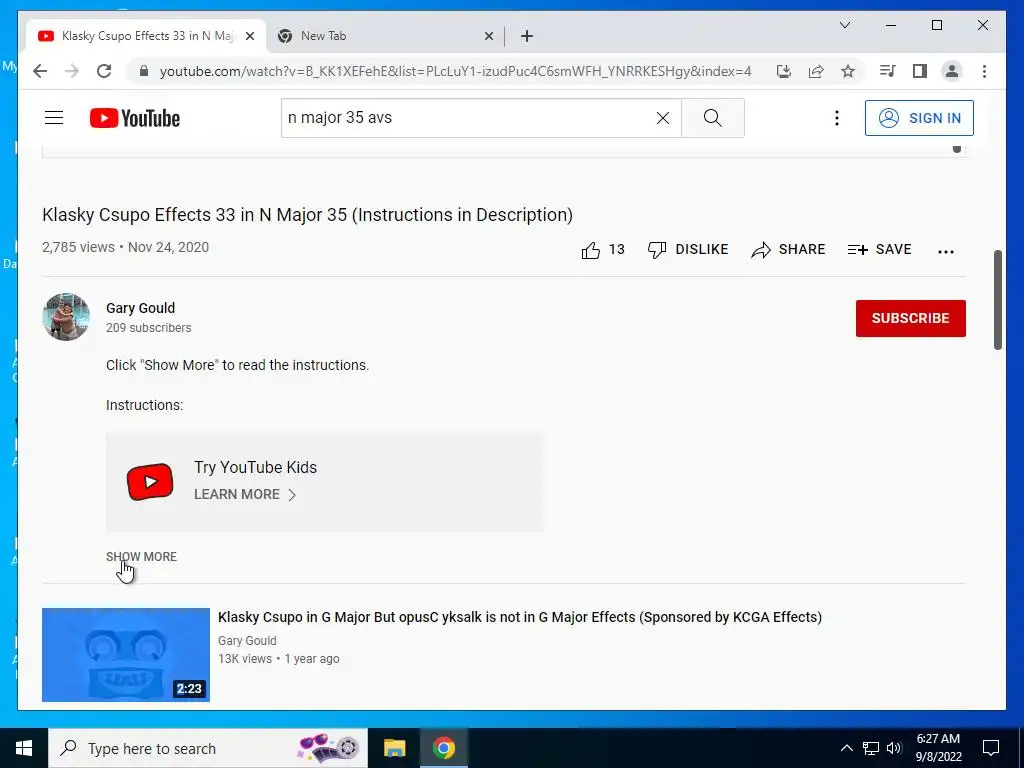
Task: Open more actions ellipsis under video title
Action: click(x=946, y=251)
